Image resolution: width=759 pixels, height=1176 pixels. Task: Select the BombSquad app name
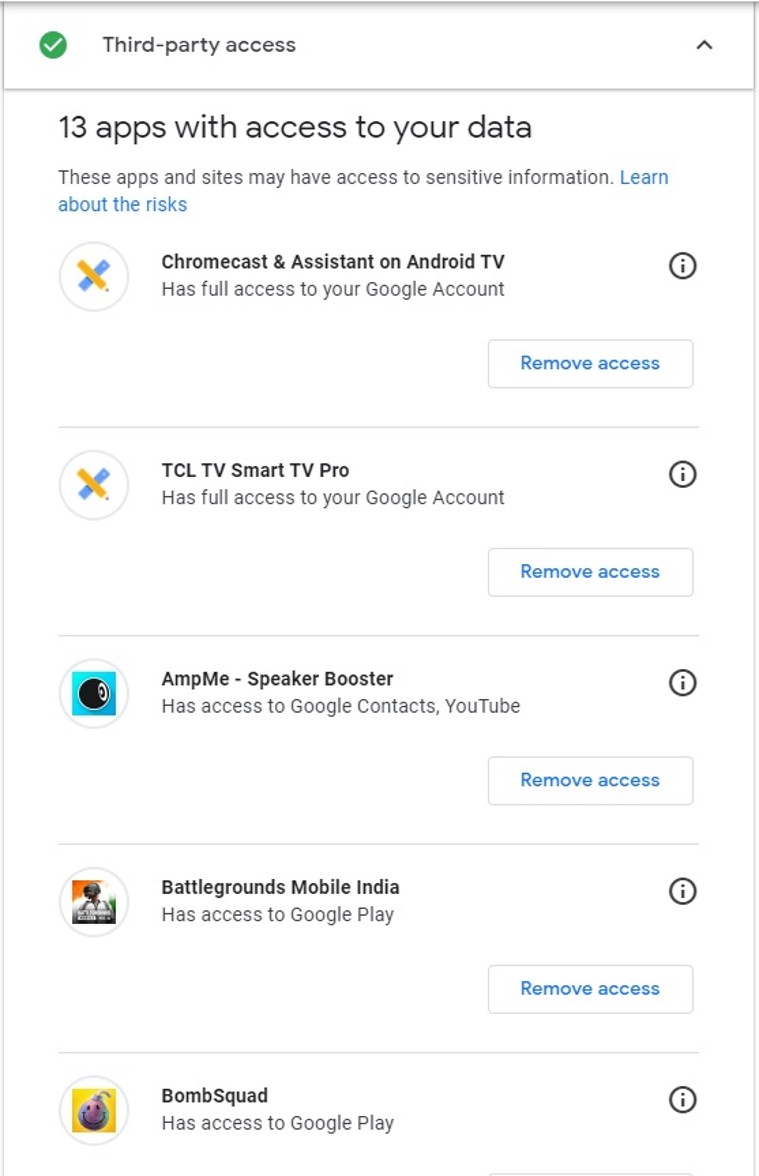[x=214, y=1096]
